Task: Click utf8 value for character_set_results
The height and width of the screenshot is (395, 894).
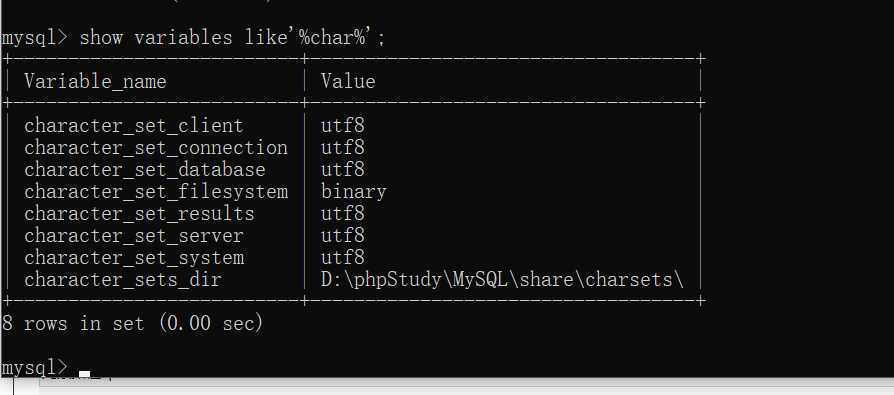Action: click(342, 214)
